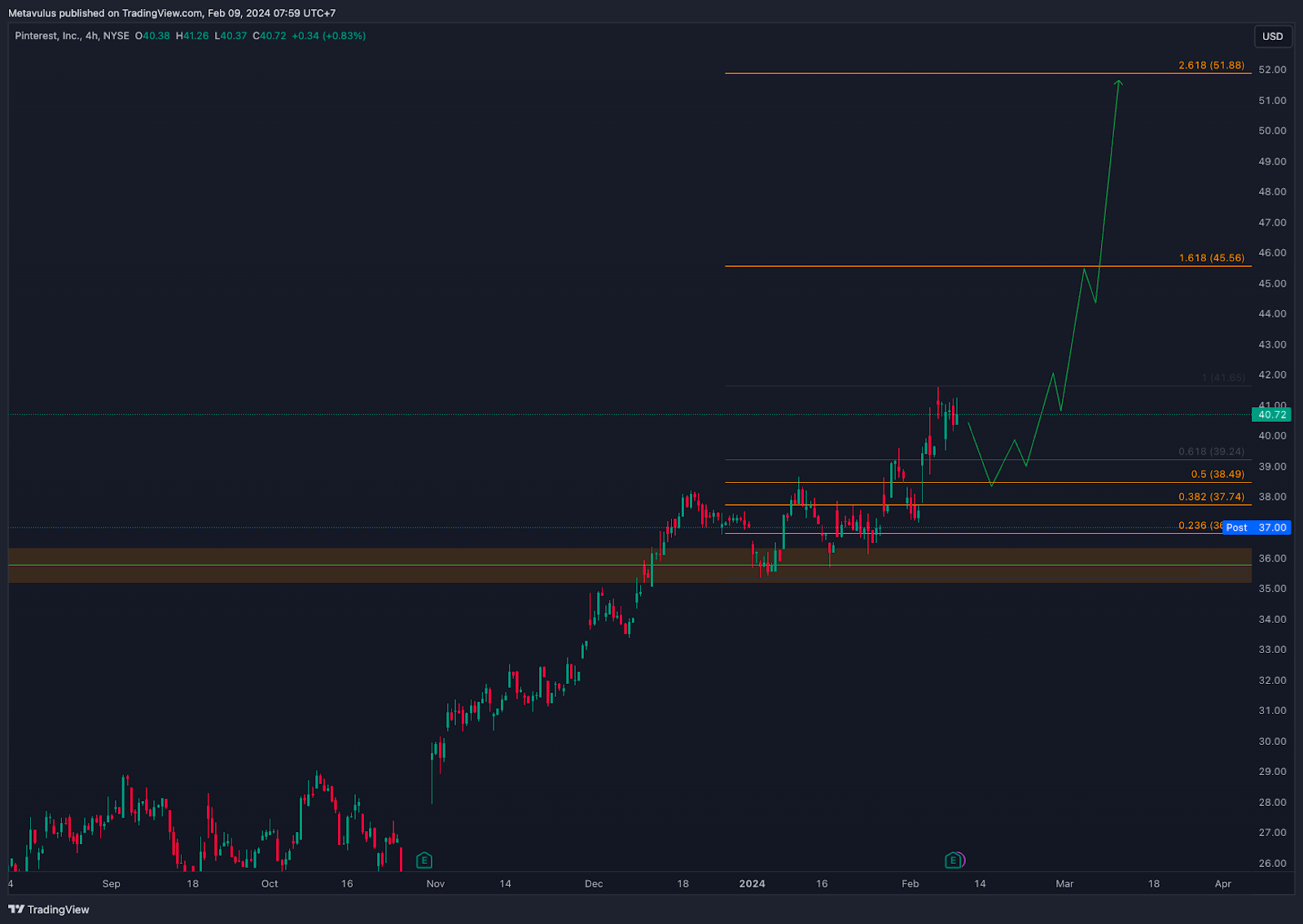This screenshot has width=1303, height=924.
Task: Click the earnings icon below the November candles
Action: [423, 861]
